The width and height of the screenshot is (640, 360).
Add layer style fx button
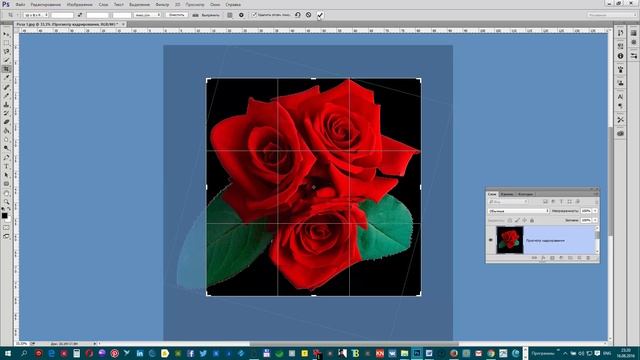pyautogui.click(x=543, y=258)
